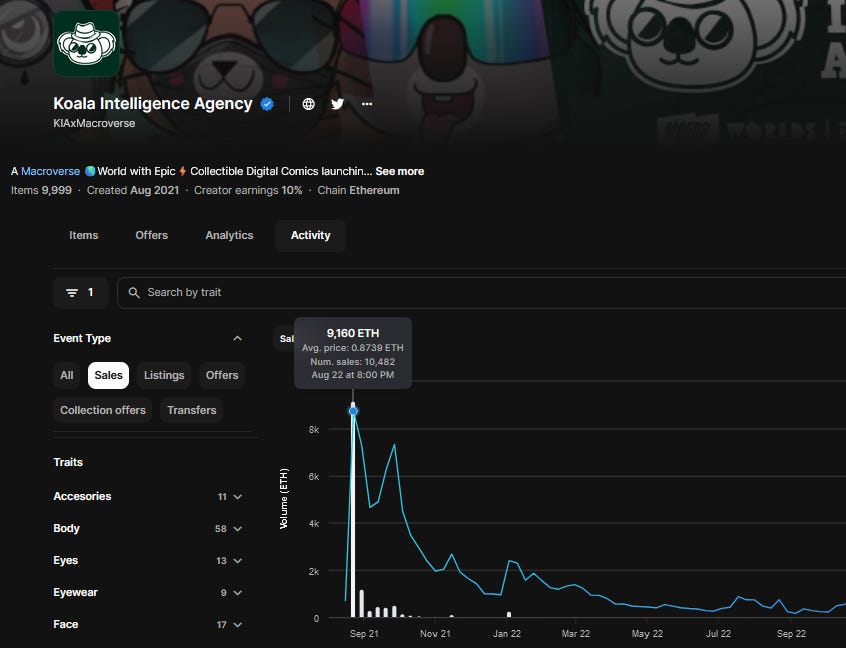Open the Items tab
The image size is (846, 648).
[84, 235]
